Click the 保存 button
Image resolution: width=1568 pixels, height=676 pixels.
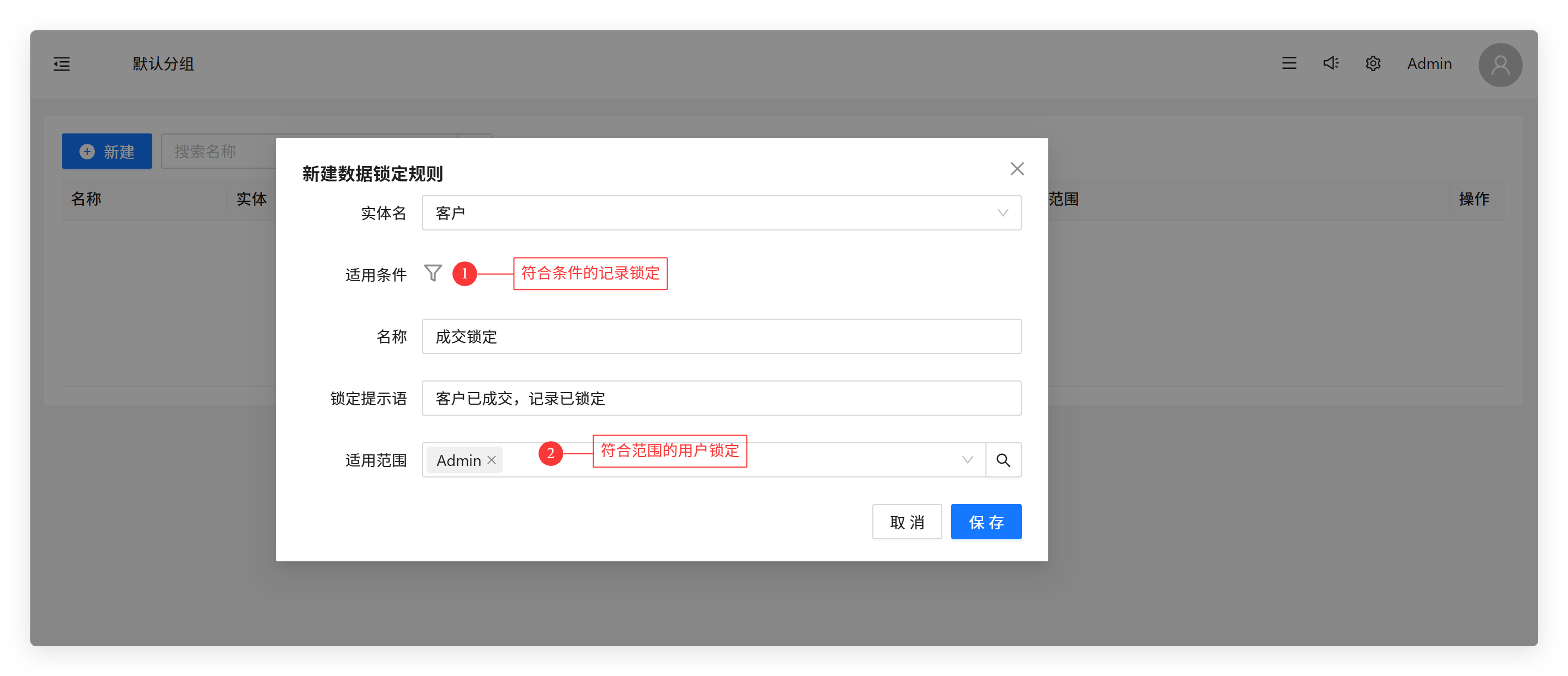985,522
